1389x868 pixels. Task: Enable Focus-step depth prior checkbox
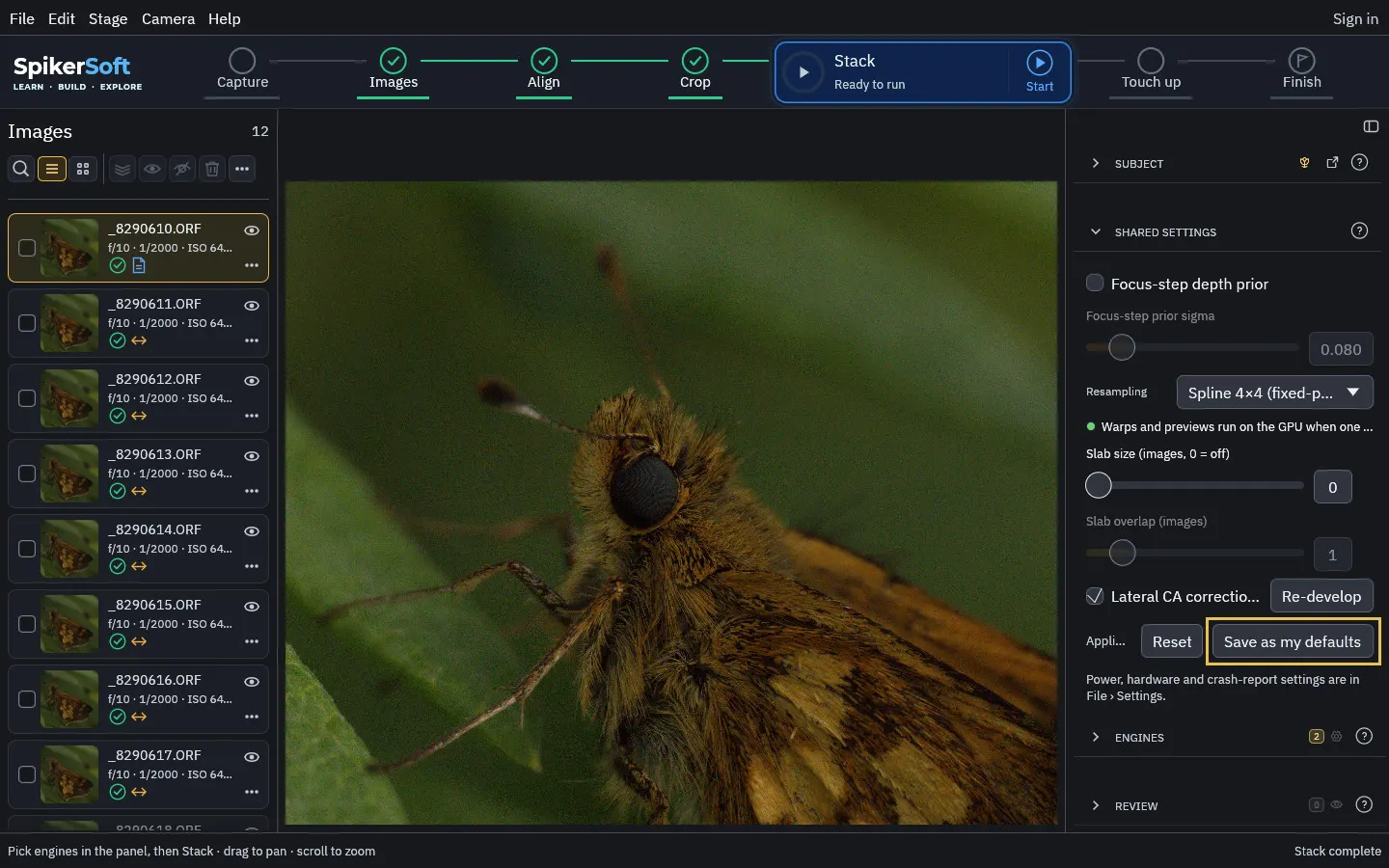pyautogui.click(x=1095, y=283)
